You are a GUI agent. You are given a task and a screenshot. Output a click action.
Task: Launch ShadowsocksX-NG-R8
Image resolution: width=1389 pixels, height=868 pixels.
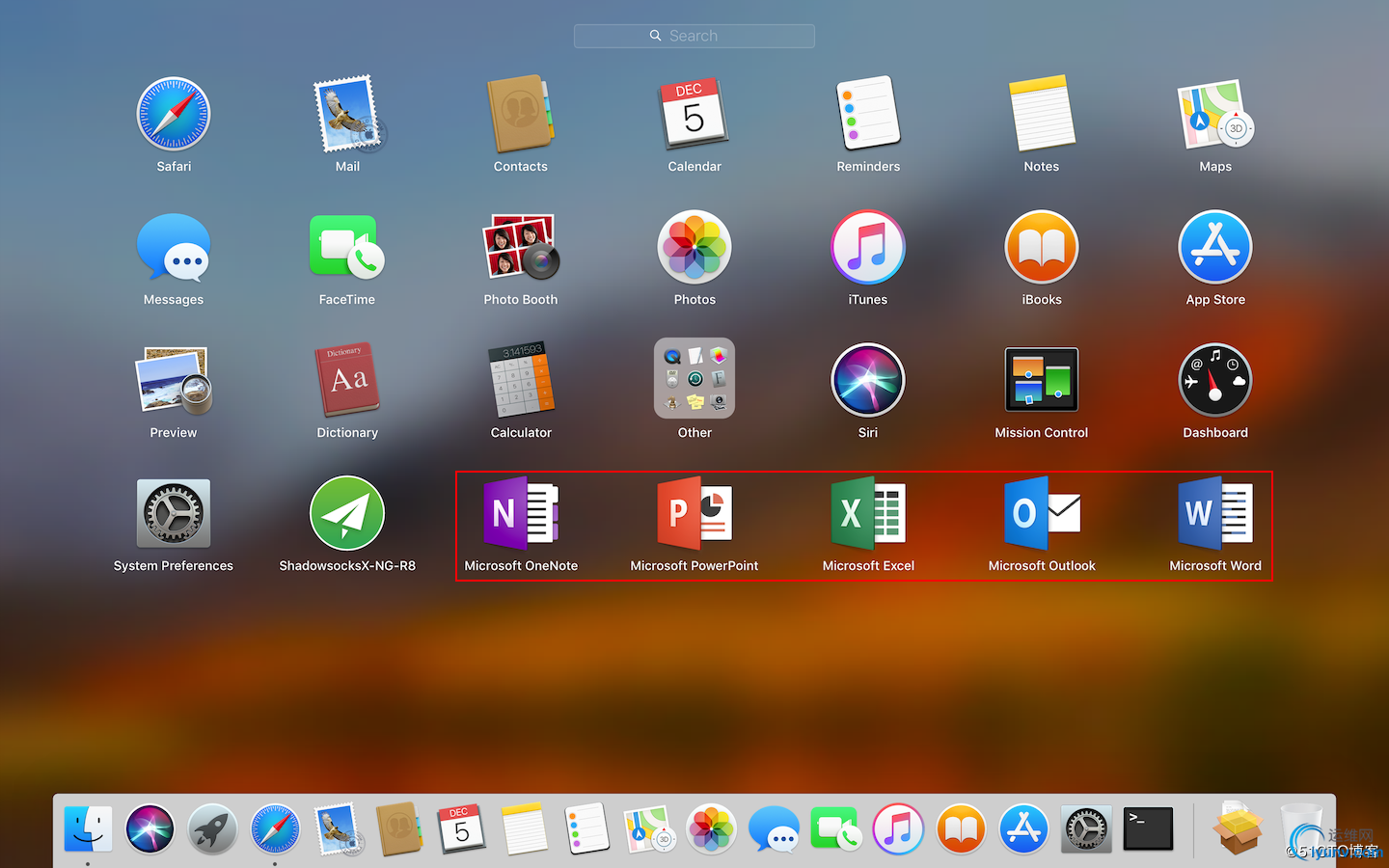(347, 514)
